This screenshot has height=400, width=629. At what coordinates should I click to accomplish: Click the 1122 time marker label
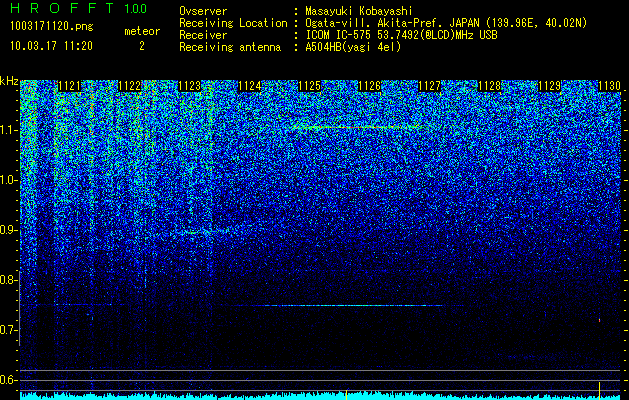[130, 86]
